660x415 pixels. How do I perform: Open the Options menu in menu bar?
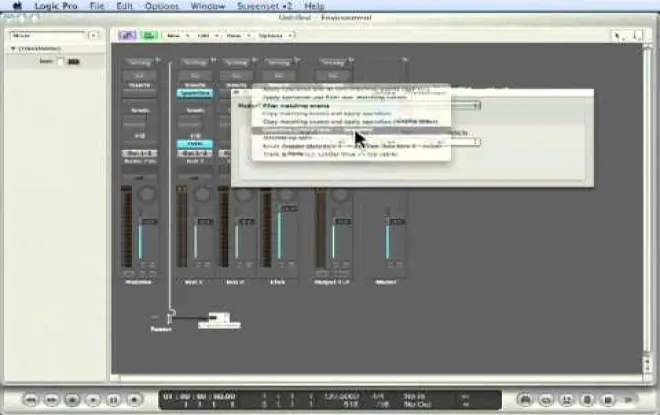[162, 6]
